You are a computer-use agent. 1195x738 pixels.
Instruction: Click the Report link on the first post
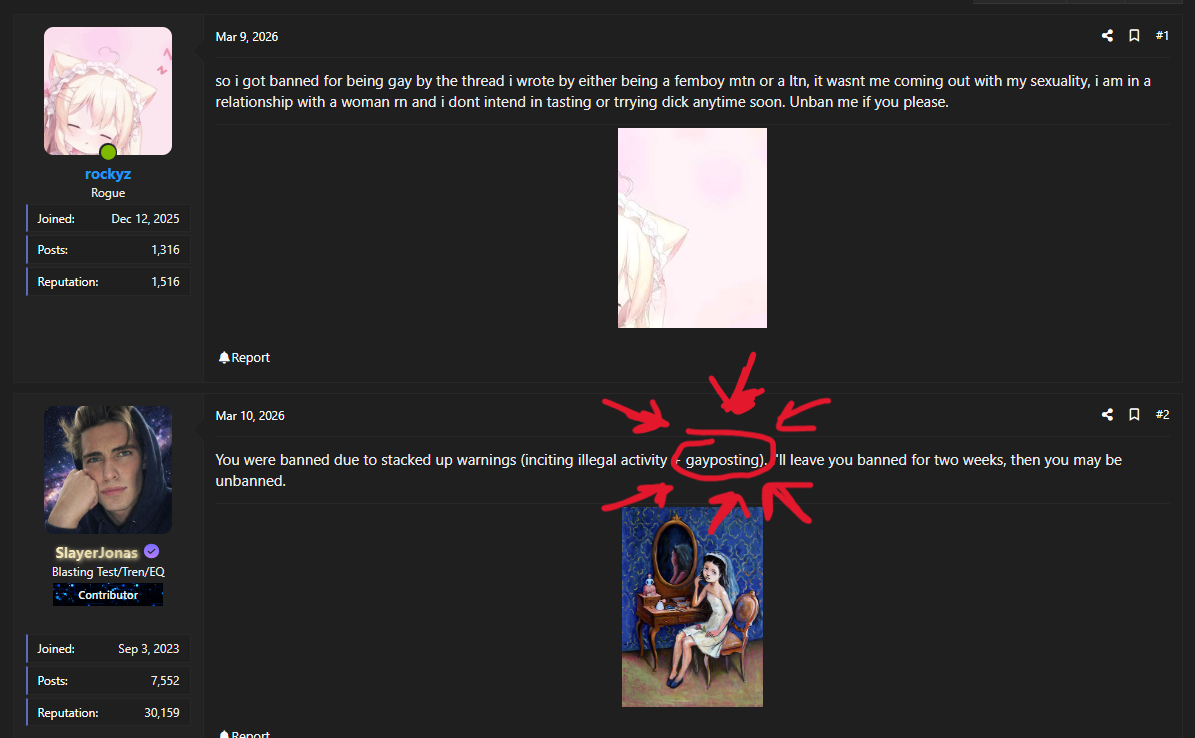244,358
